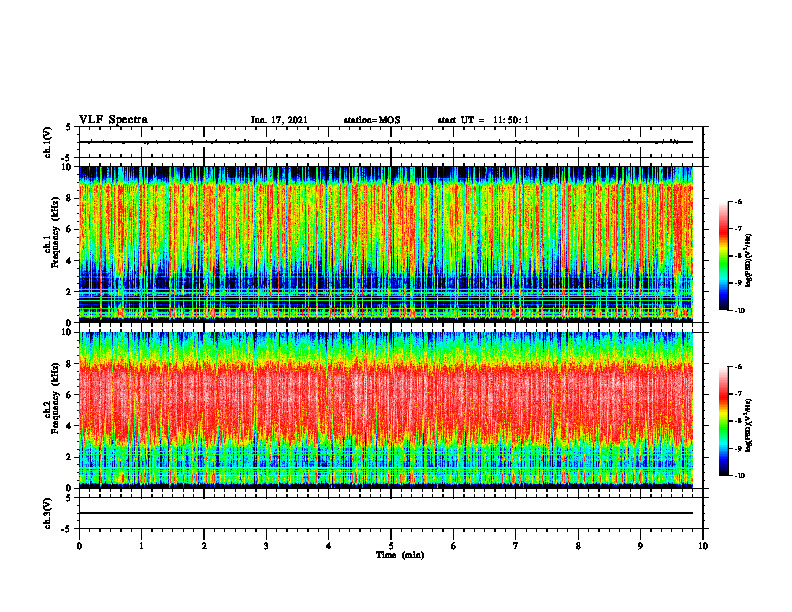Click time tick label "4" on x-axis
The width and height of the screenshot is (792, 612).
coord(329,546)
